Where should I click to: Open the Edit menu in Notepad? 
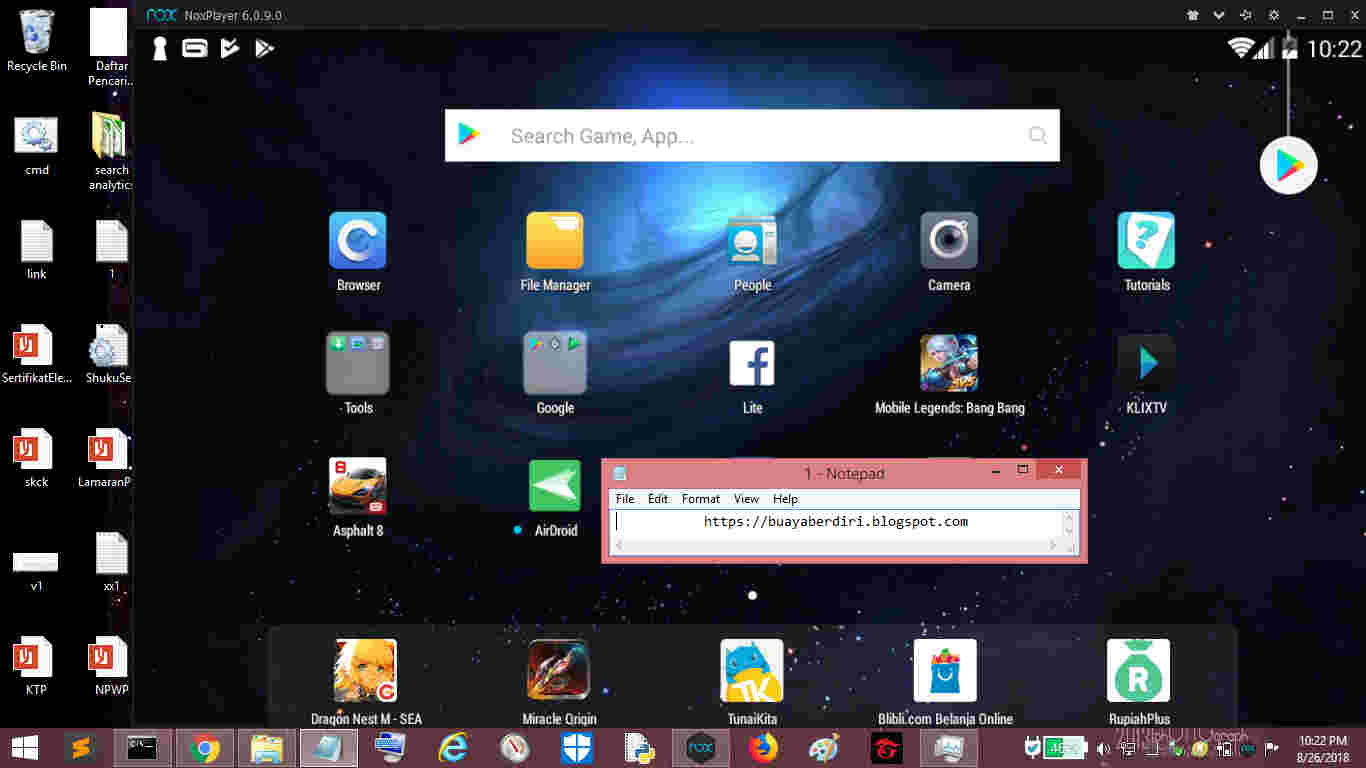click(657, 499)
